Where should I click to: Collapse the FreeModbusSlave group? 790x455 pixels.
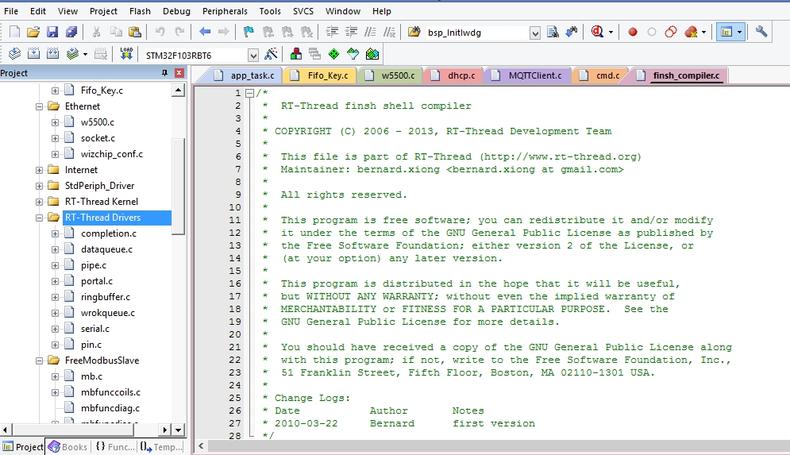coord(39,361)
